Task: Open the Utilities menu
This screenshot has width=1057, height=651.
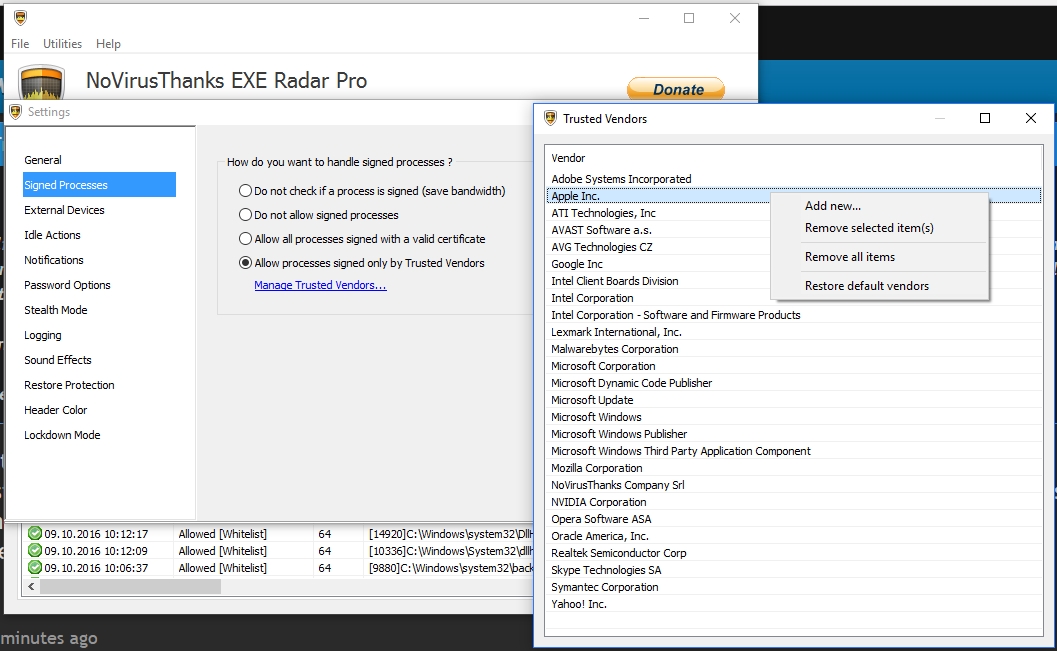Action: click(63, 44)
